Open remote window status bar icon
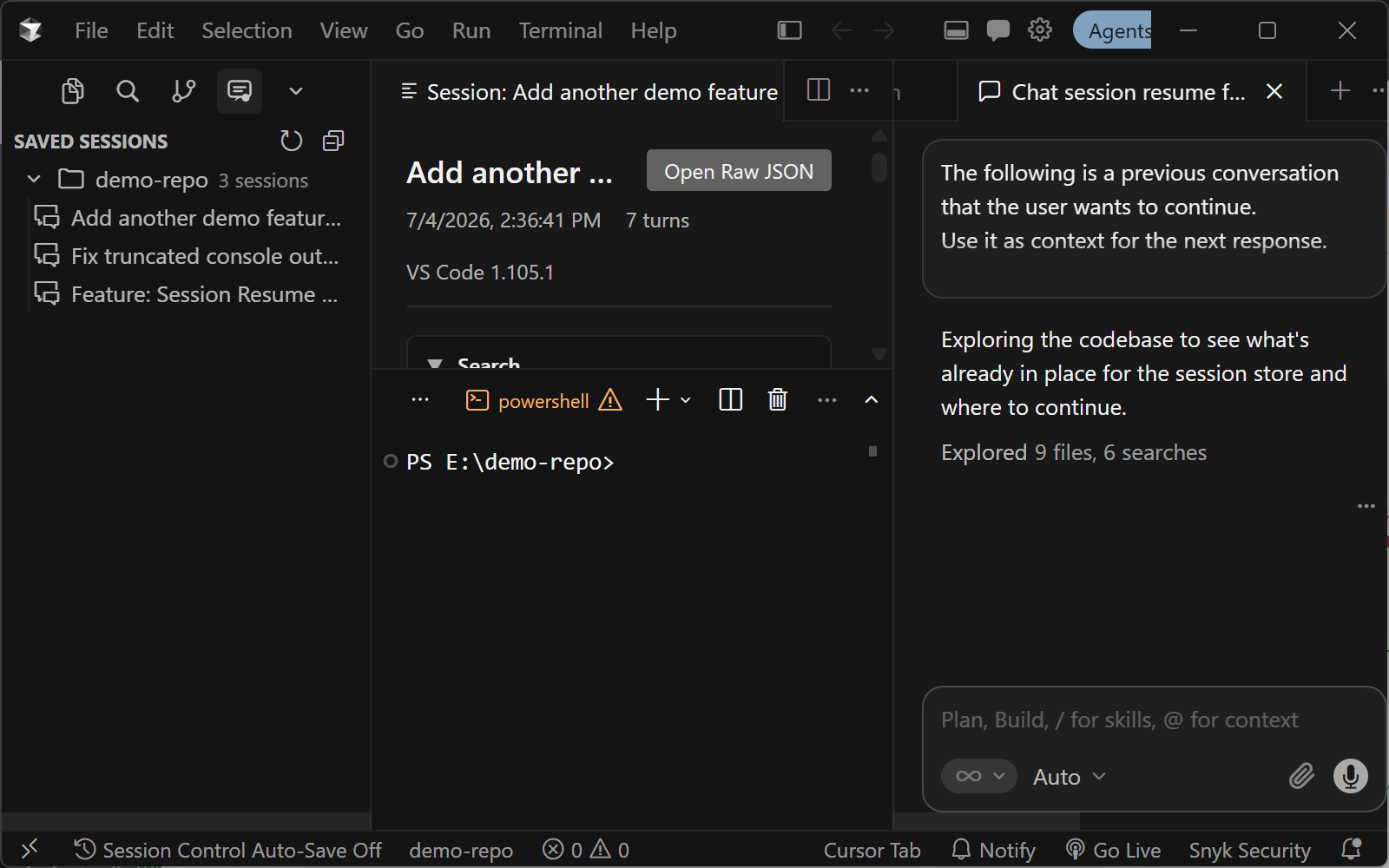The width and height of the screenshot is (1389, 868). pyautogui.click(x=30, y=850)
